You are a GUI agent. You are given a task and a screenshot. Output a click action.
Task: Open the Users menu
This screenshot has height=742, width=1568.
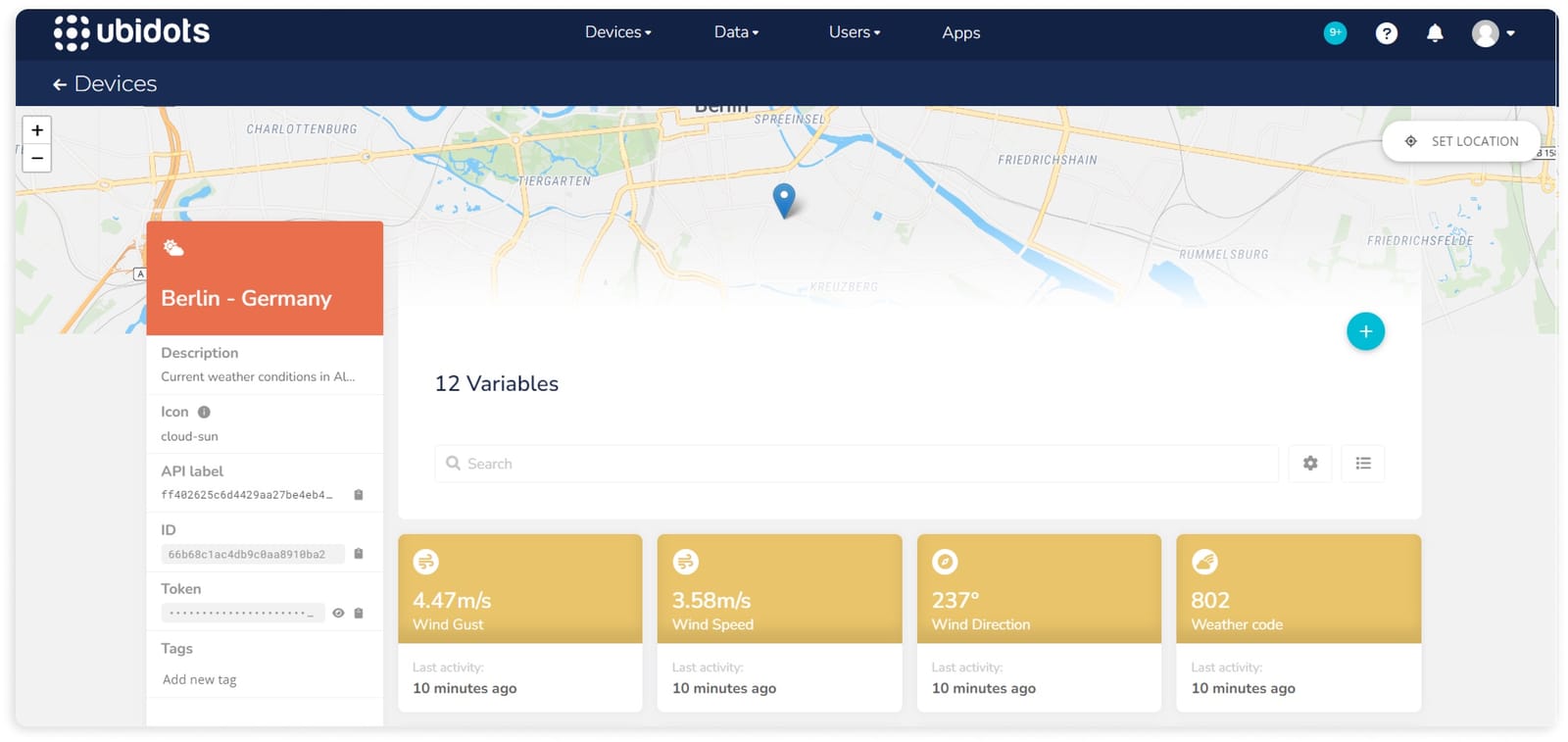854,32
